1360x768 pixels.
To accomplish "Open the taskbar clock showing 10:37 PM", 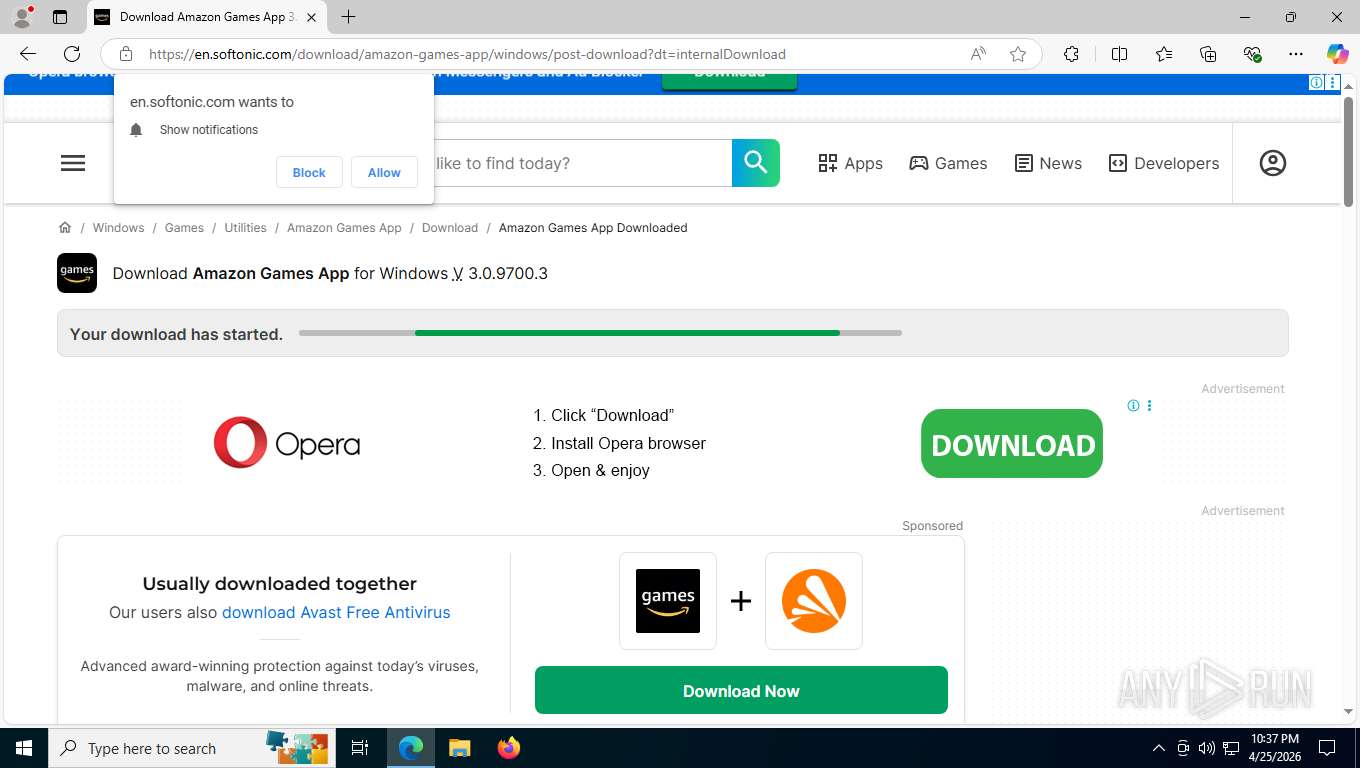I will click(1274, 748).
